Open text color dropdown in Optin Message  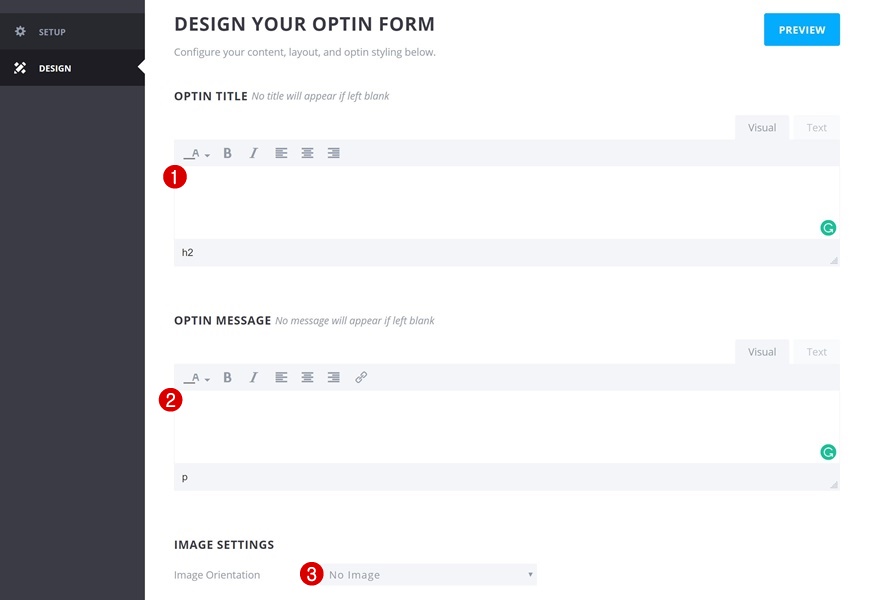tap(196, 379)
